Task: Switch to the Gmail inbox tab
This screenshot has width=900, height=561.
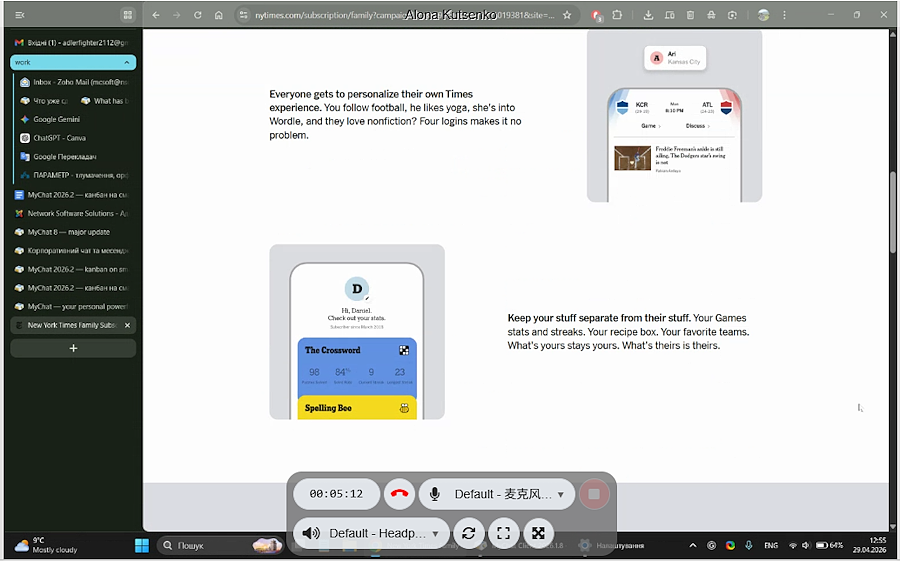Action: point(73,42)
